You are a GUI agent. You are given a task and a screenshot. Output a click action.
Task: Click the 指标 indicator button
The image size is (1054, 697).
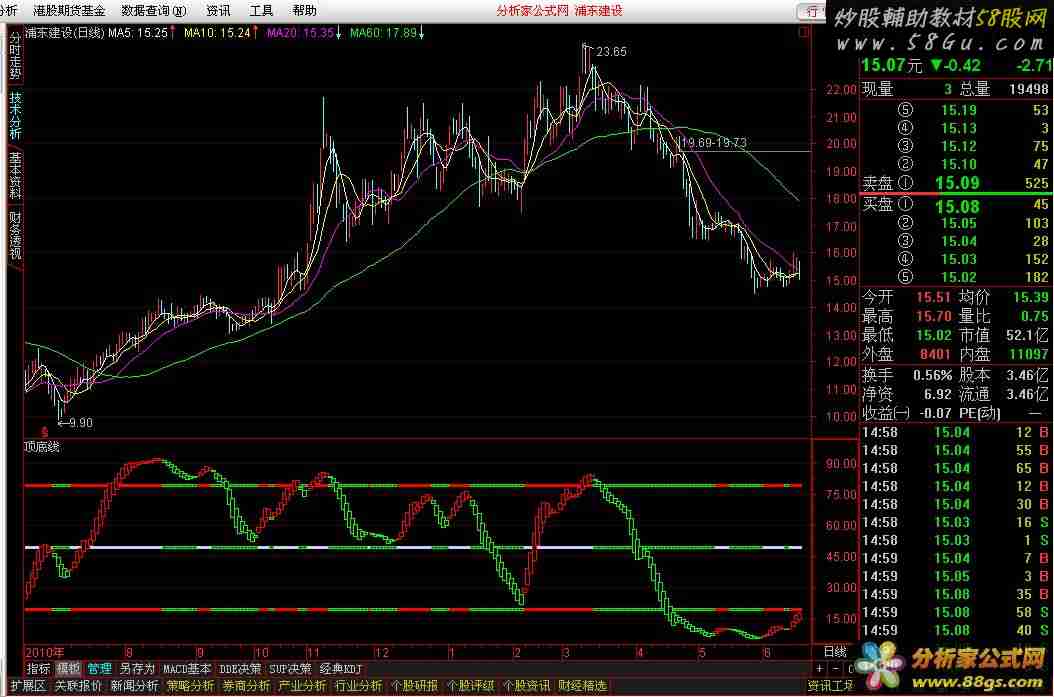pyautogui.click(x=38, y=669)
